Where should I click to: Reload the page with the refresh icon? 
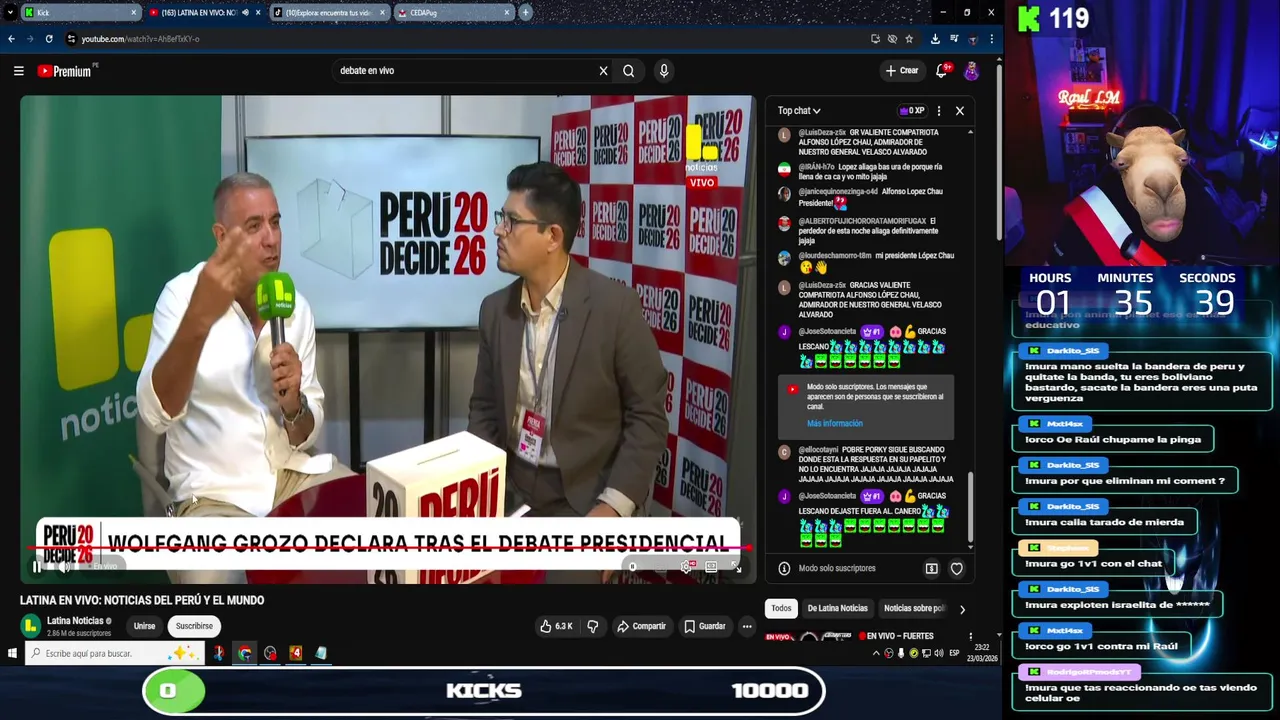coord(48,39)
